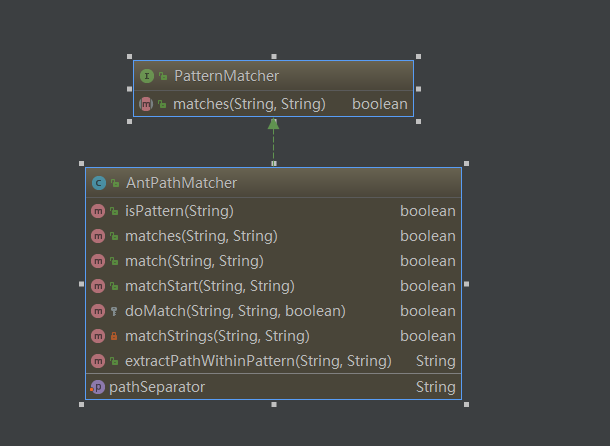Screen dimensions: 610x446
Task: Select extractPathWithinPattern(String, String) method
Action: tap(258, 361)
